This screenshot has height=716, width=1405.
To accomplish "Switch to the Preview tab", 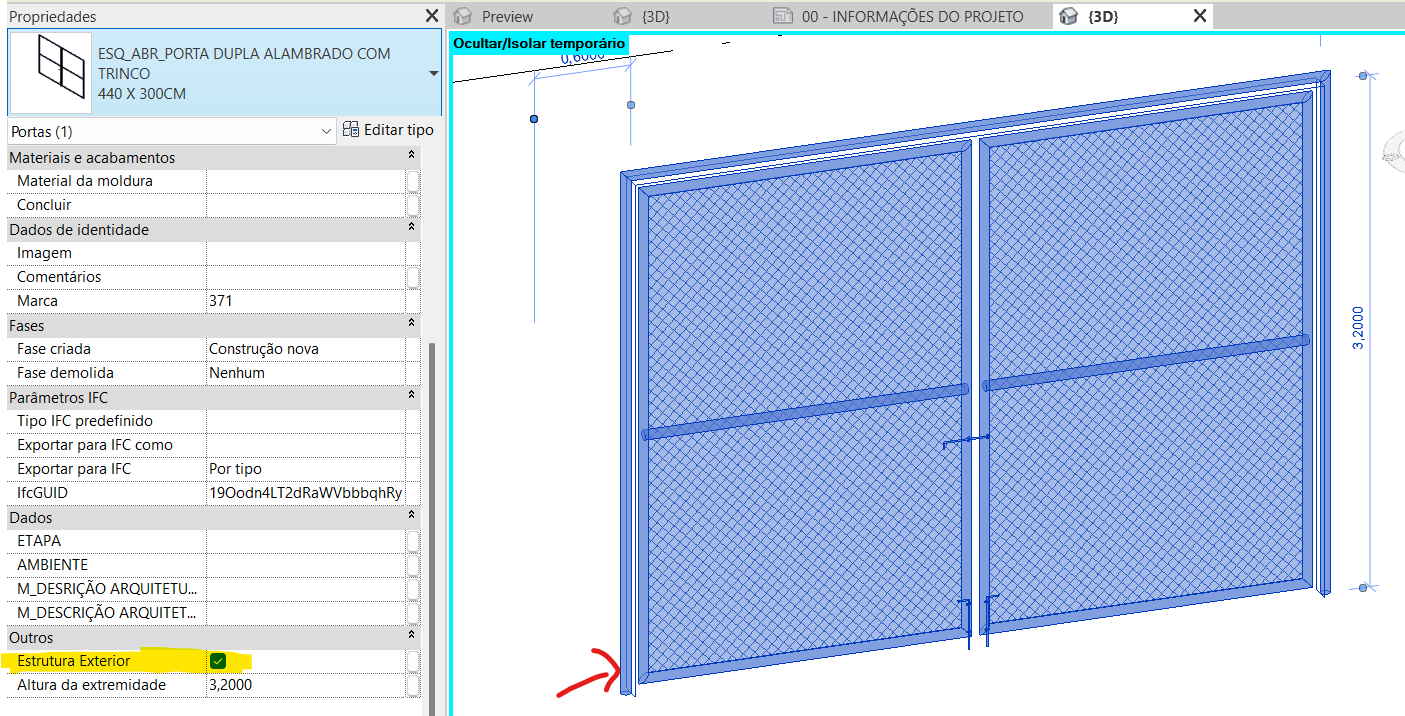I will tap(510, 15).
